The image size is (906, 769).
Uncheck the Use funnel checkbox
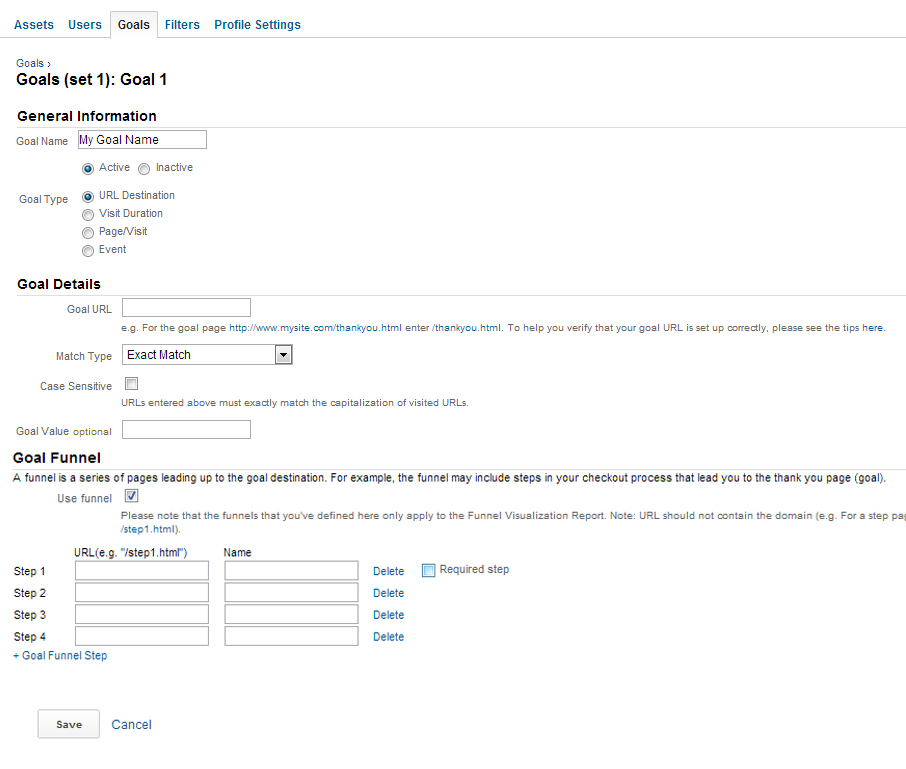click(x=131, y=496)
